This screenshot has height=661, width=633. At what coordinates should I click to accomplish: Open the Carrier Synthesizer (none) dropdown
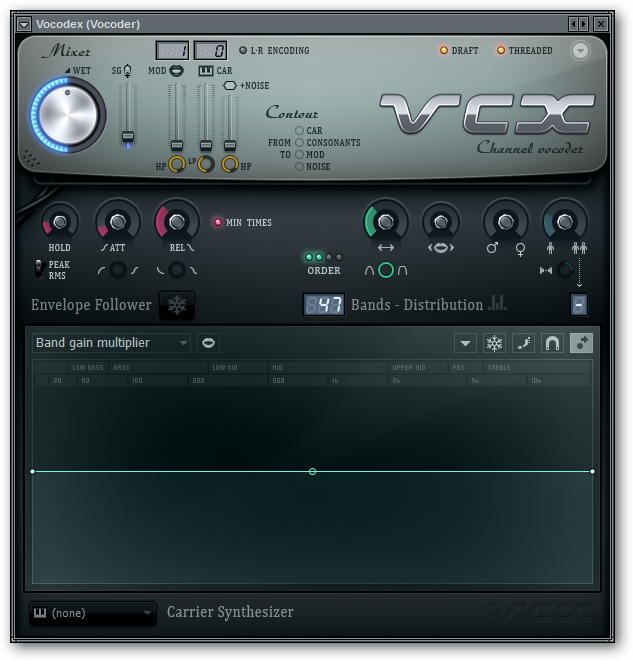[92, 613]
